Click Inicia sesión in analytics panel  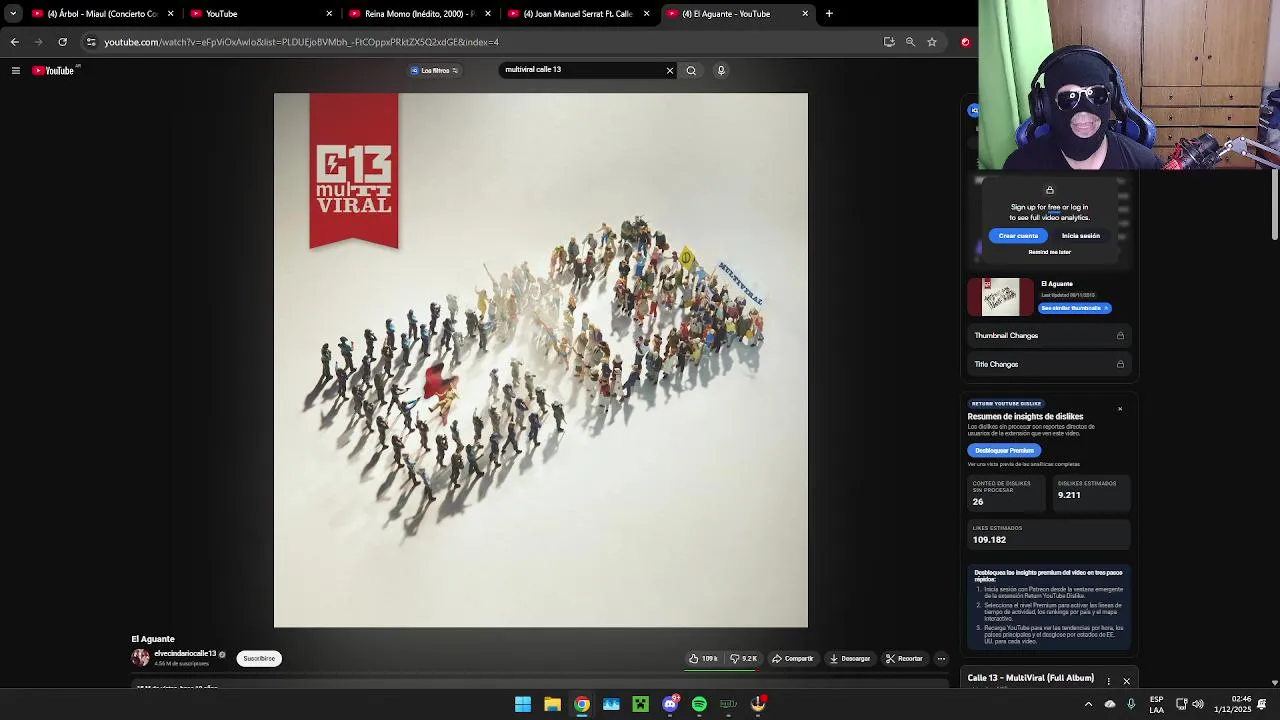[1080, 235]
